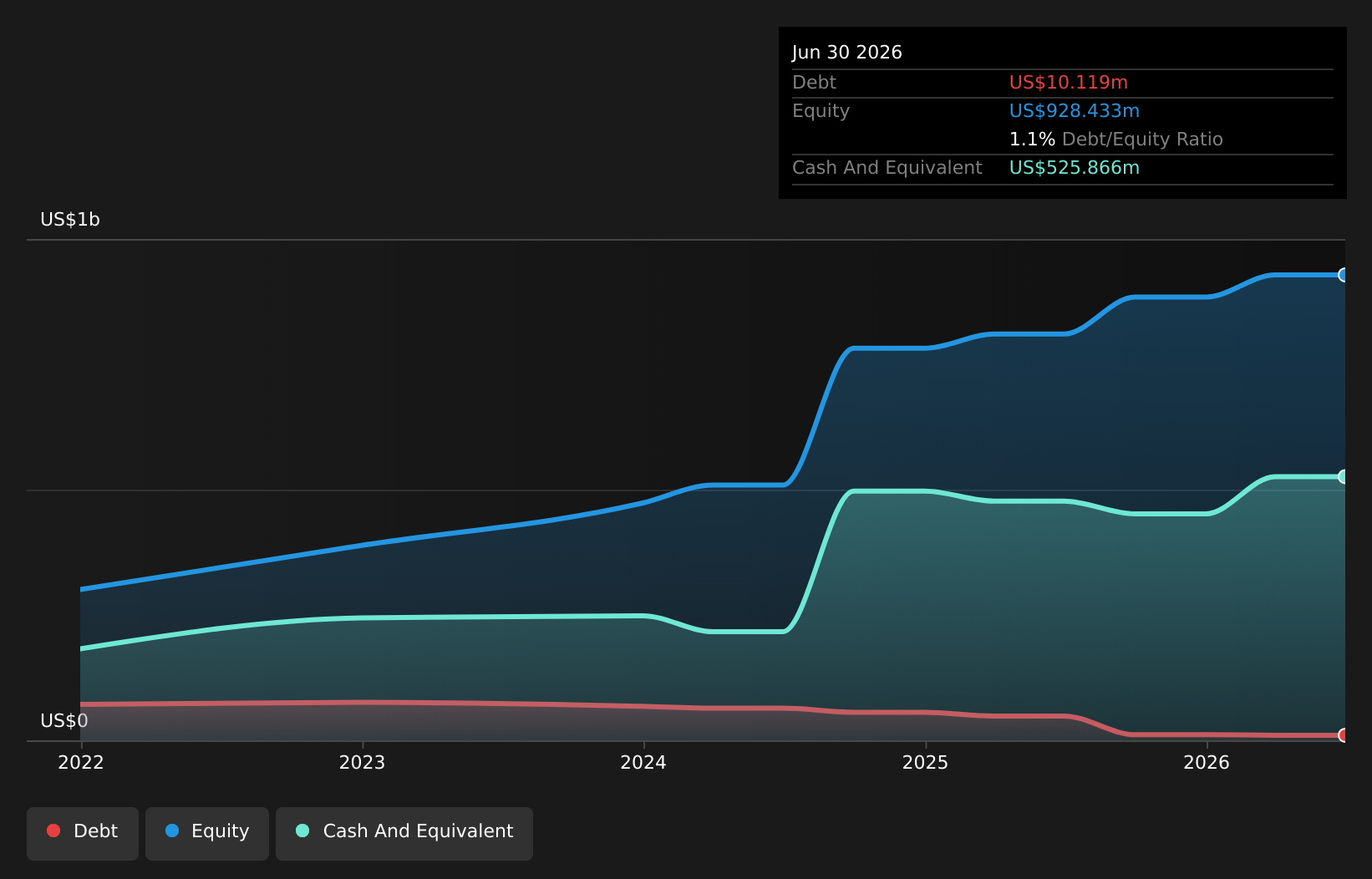The height and width of the screenshot is (879, 1372).
Task: Click the US$1b y-axis label
Action: click(70, 220)
